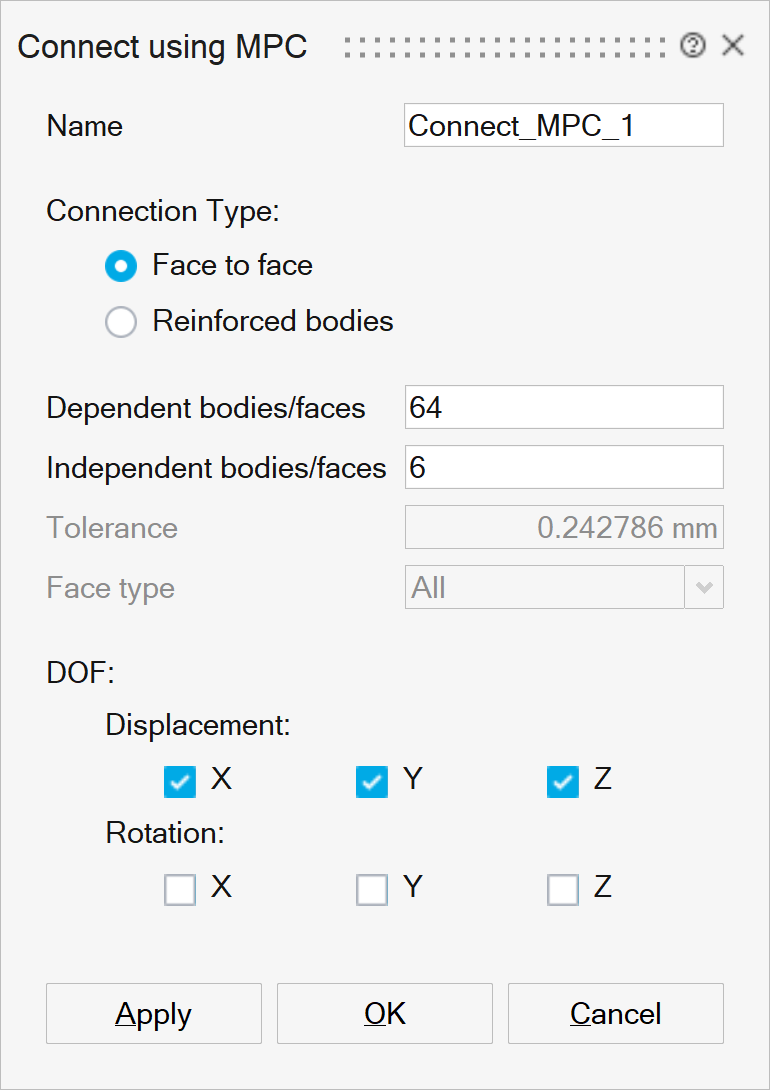Screen dimensions: 770x1090
Task: Click the Cancel button
Action: [615, 1014]
